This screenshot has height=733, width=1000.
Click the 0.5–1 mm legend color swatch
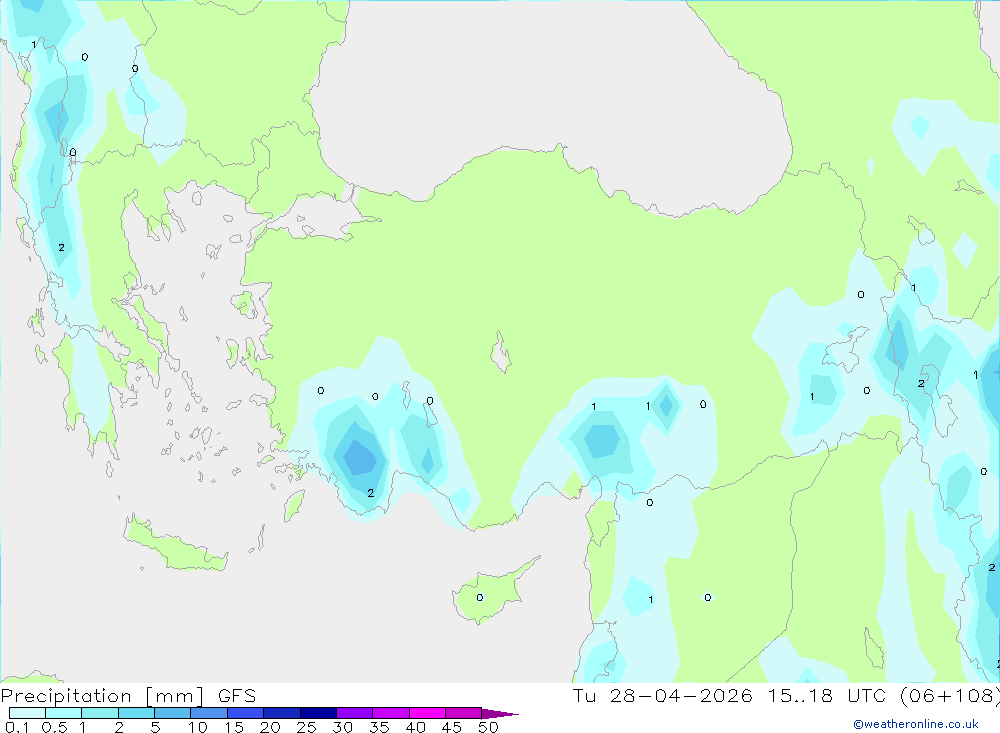pos(64,713)
